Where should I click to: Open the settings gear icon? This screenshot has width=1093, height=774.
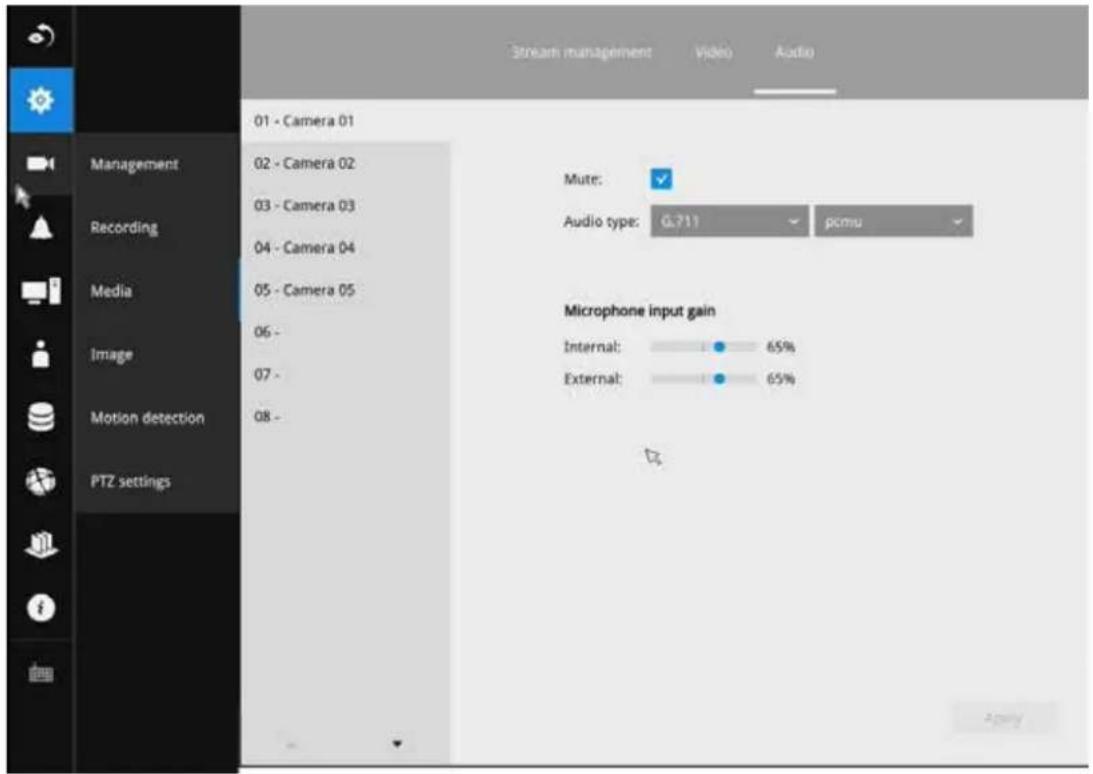[40, 100]
